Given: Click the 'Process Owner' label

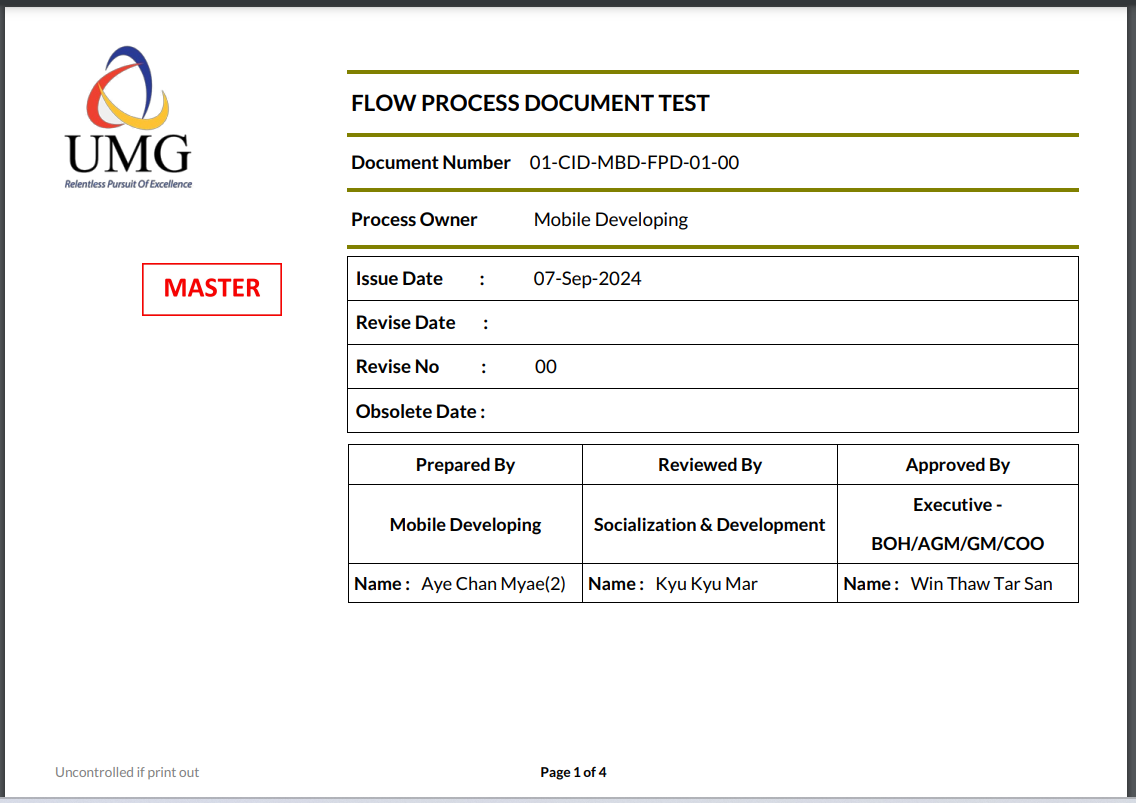Looking at the screenshot, I should tap(414, 220).
